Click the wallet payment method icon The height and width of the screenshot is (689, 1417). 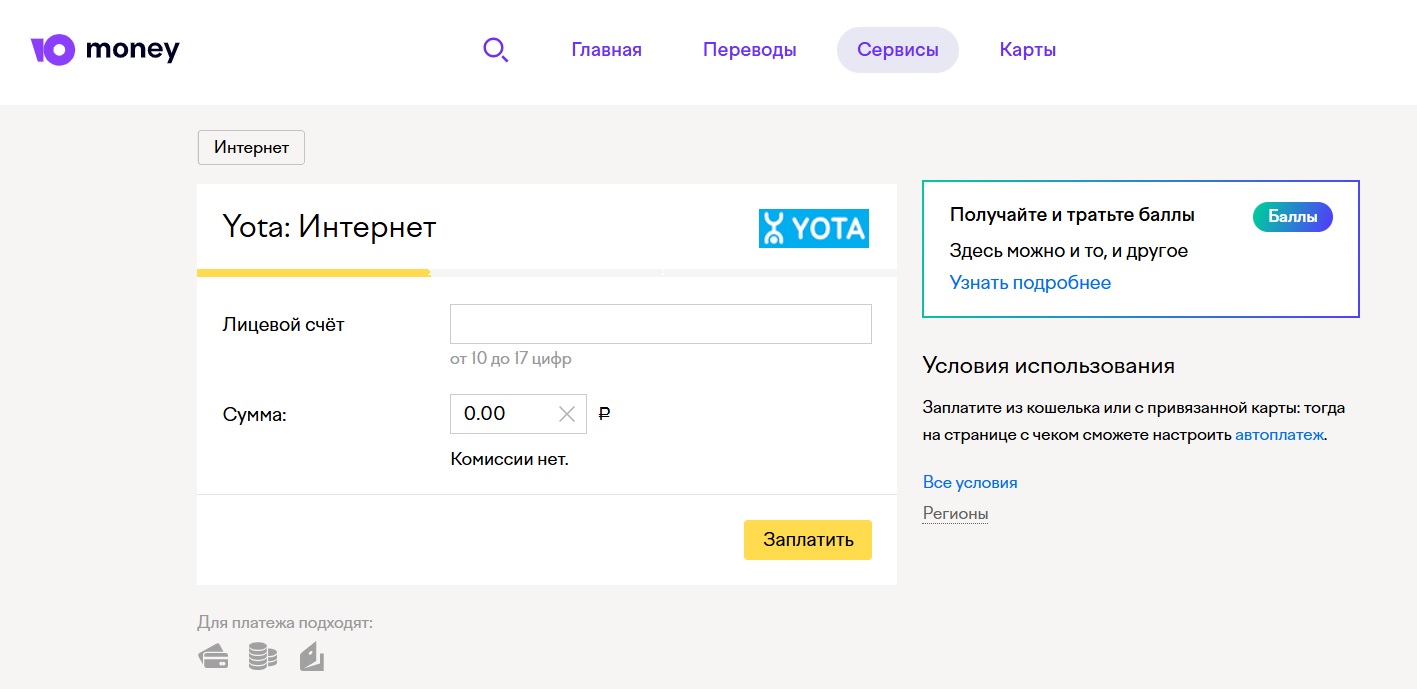coord(312,656)
